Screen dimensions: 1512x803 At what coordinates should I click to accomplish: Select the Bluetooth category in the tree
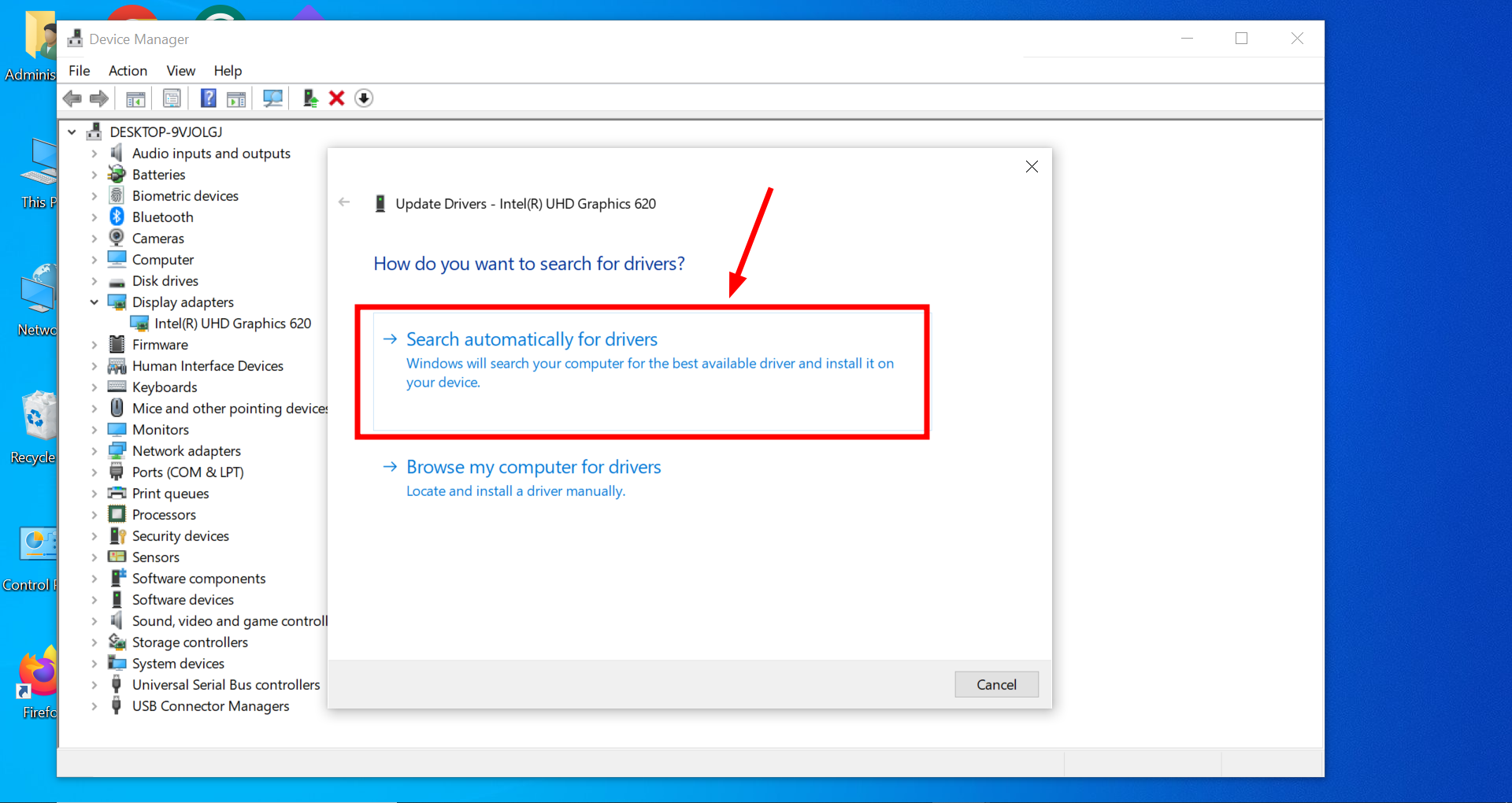(x=163, y=216)
